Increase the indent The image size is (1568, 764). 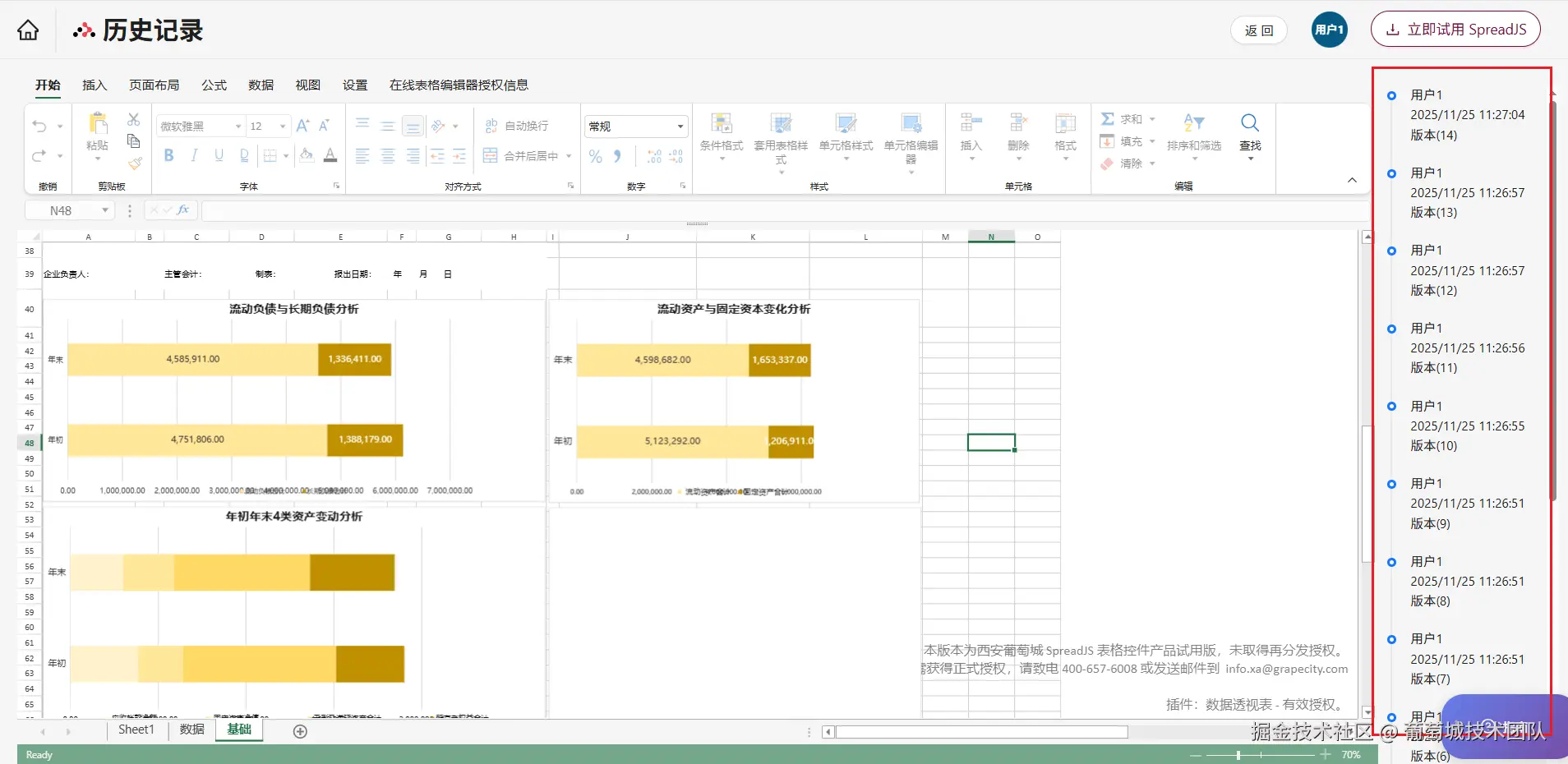459,156
